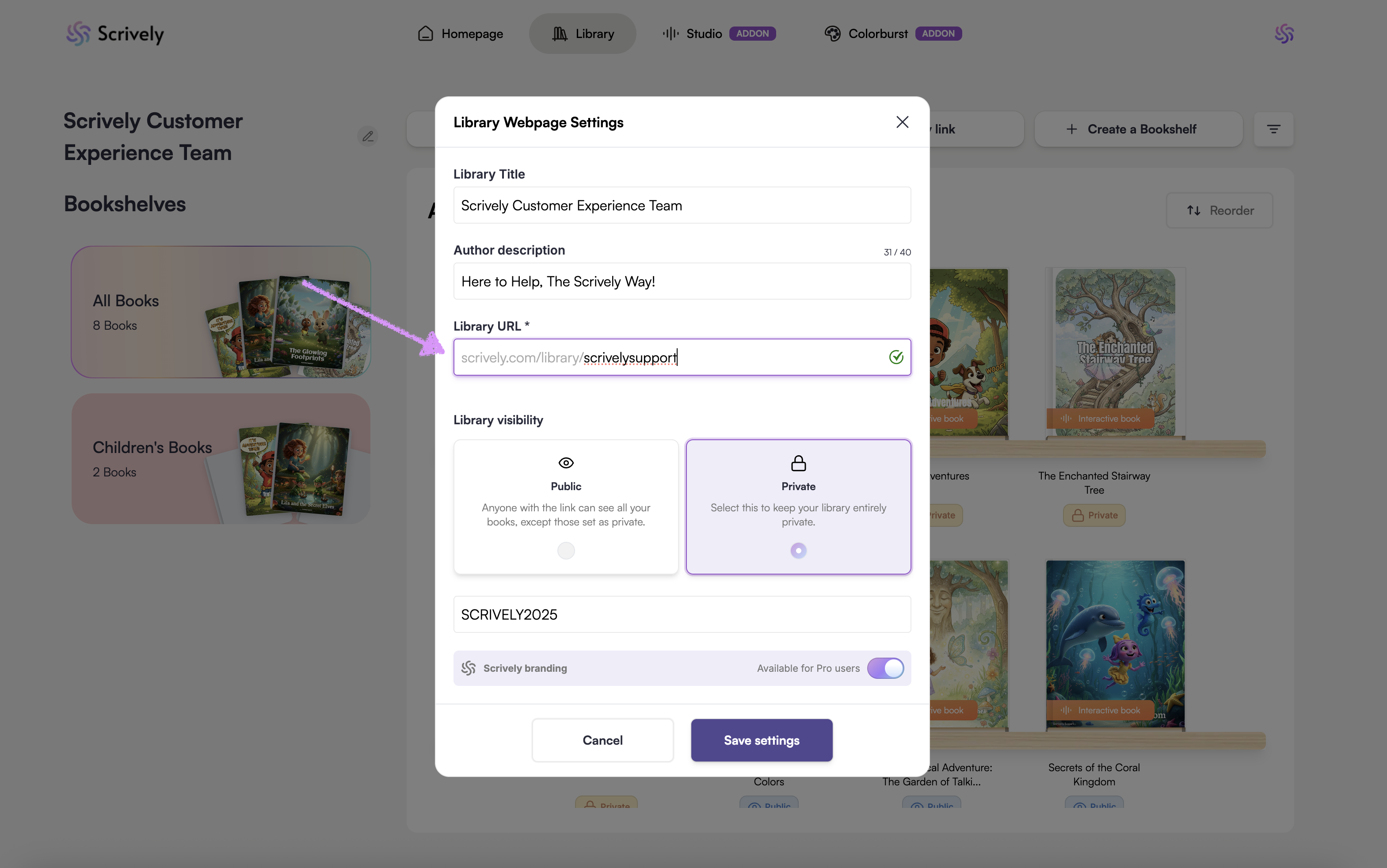The width and height of the screenshot is (1387, 868).
Task: Click the eye icon in the Public option
Action: (565, 463)
